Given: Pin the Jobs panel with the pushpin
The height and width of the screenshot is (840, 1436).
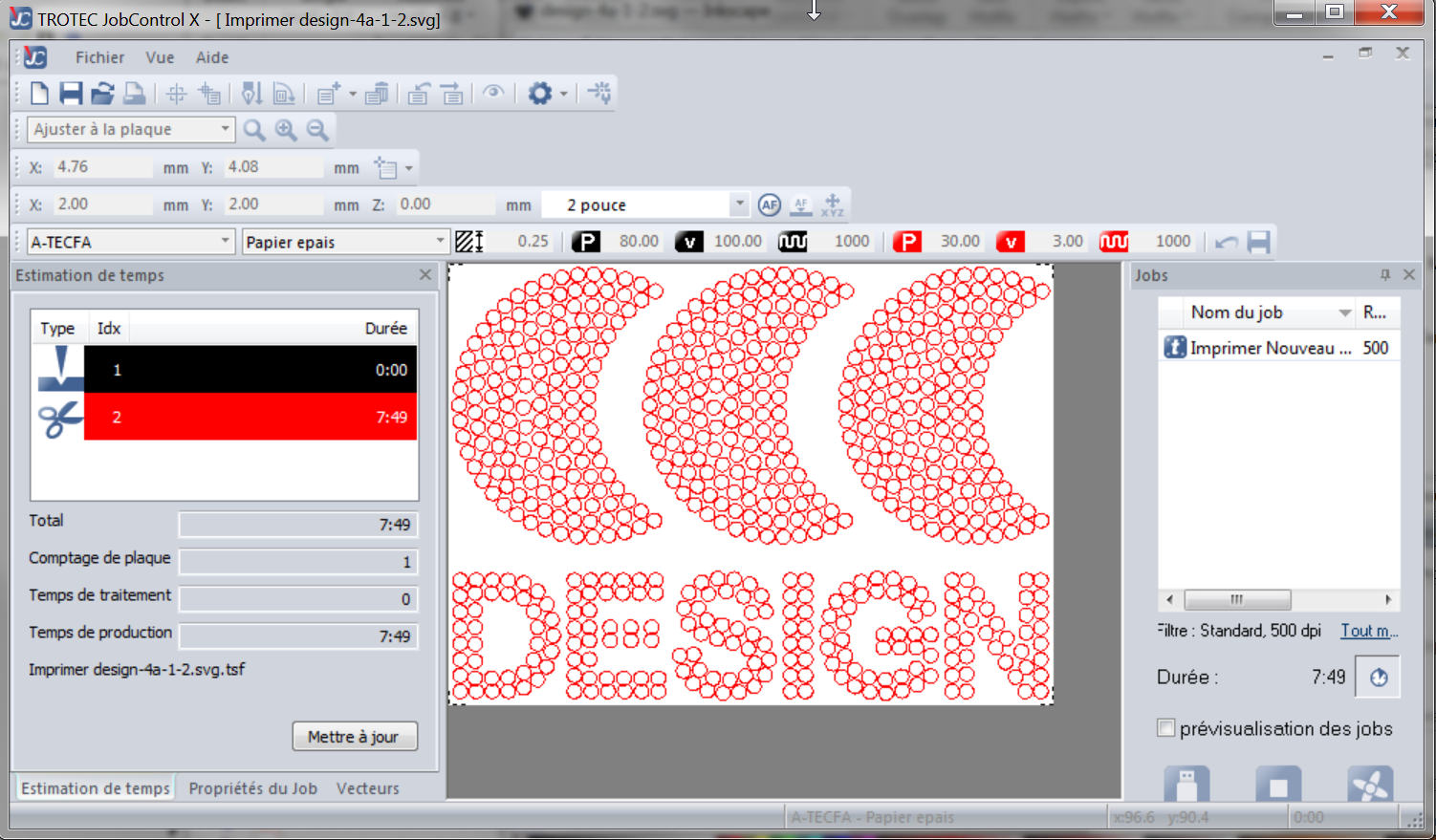Looking at the screenshot, I should tap(1384, 275).
